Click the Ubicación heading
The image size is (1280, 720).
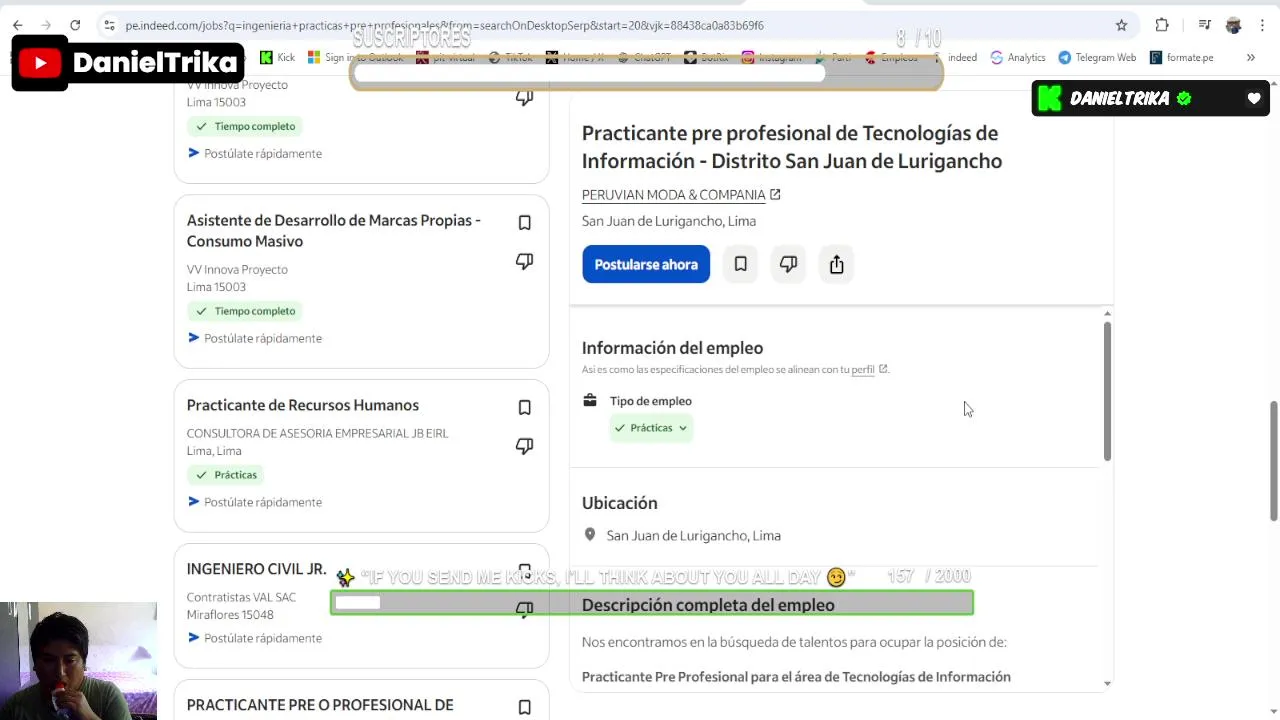[620, 503]
